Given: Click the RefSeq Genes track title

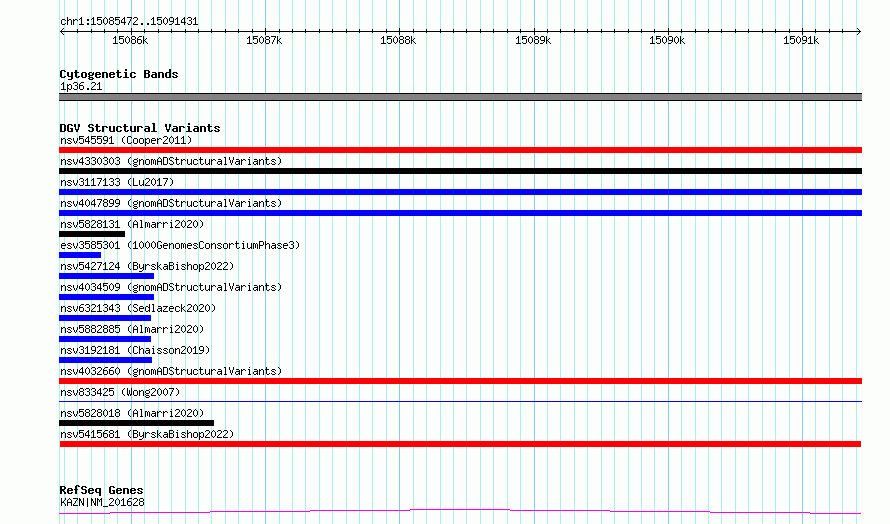Looking at the screenshot, I should coord(101,490).
